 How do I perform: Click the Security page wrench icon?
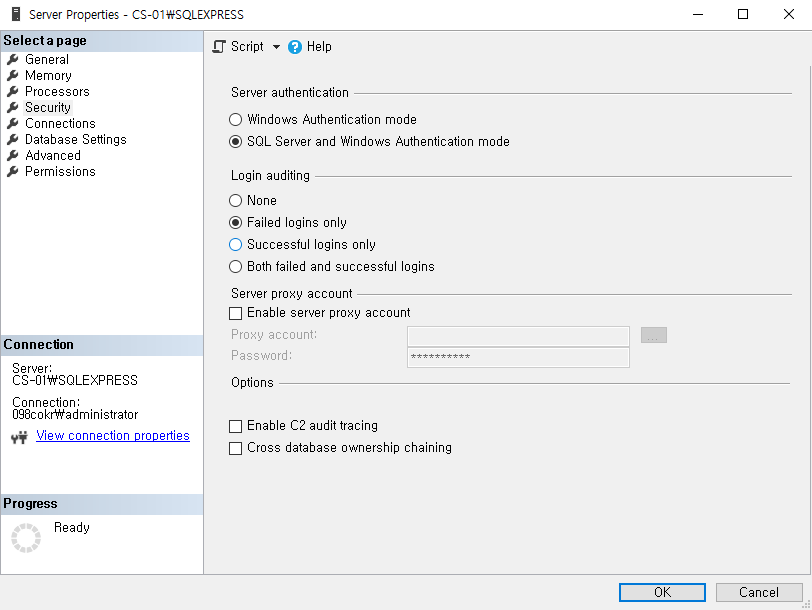pyautogui.click(x=13, y=108)
